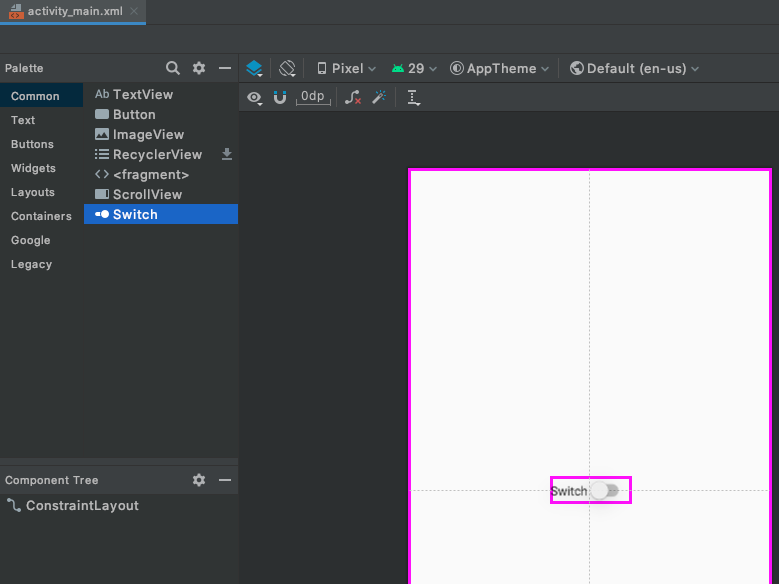Viewport: 779px width, 584px height.
Task: Click the fragment brackets icon
Action: coord(102,174)
